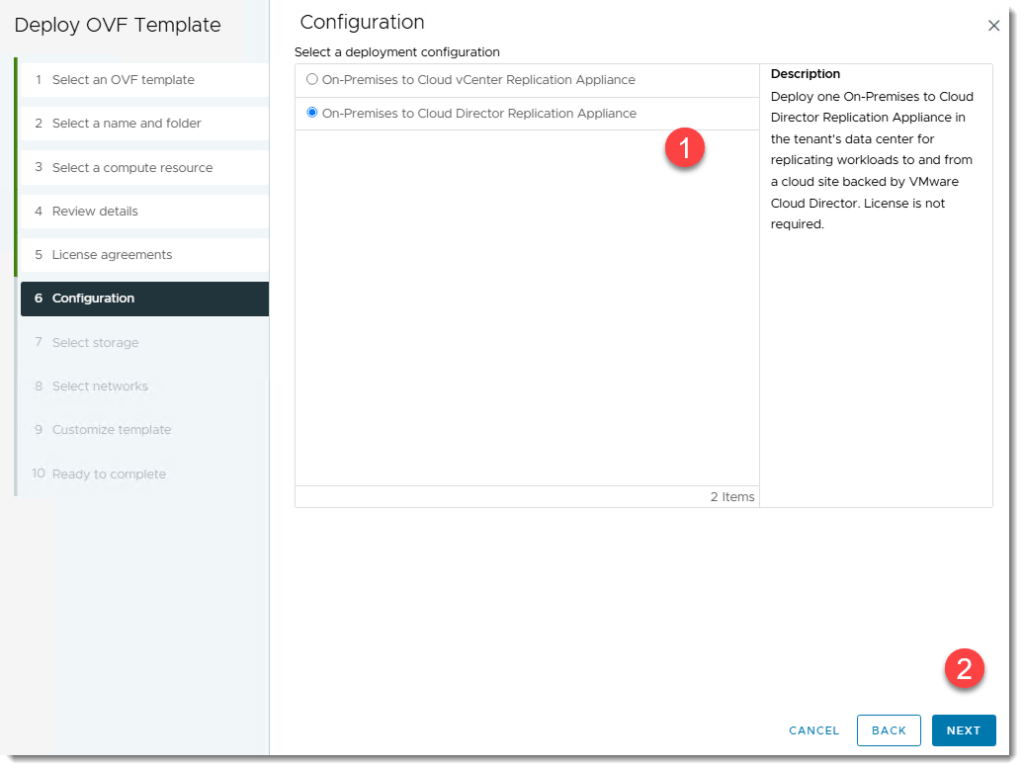
Task: Click step 9 Customize template
Action: point(111,430)
